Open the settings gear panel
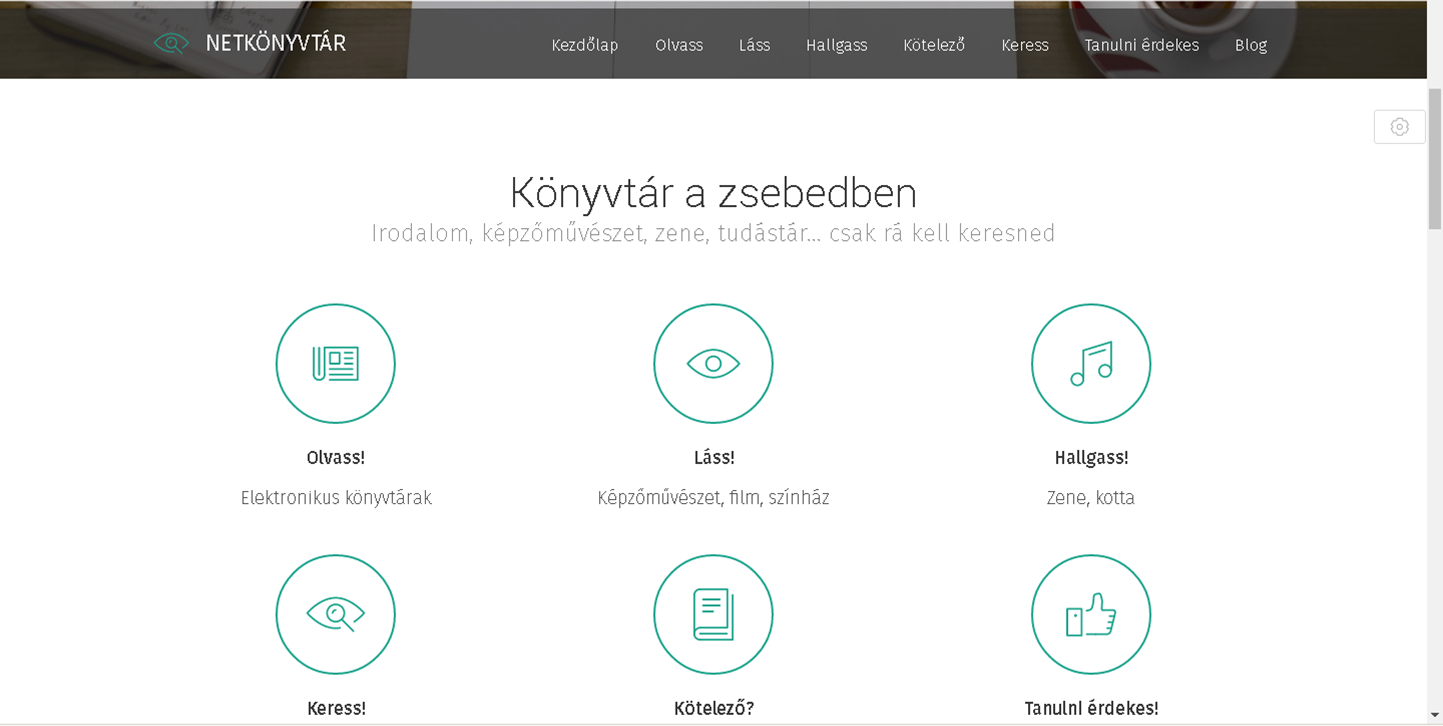The width and height of the screenshot is (1443, 726). [1399, 127]
